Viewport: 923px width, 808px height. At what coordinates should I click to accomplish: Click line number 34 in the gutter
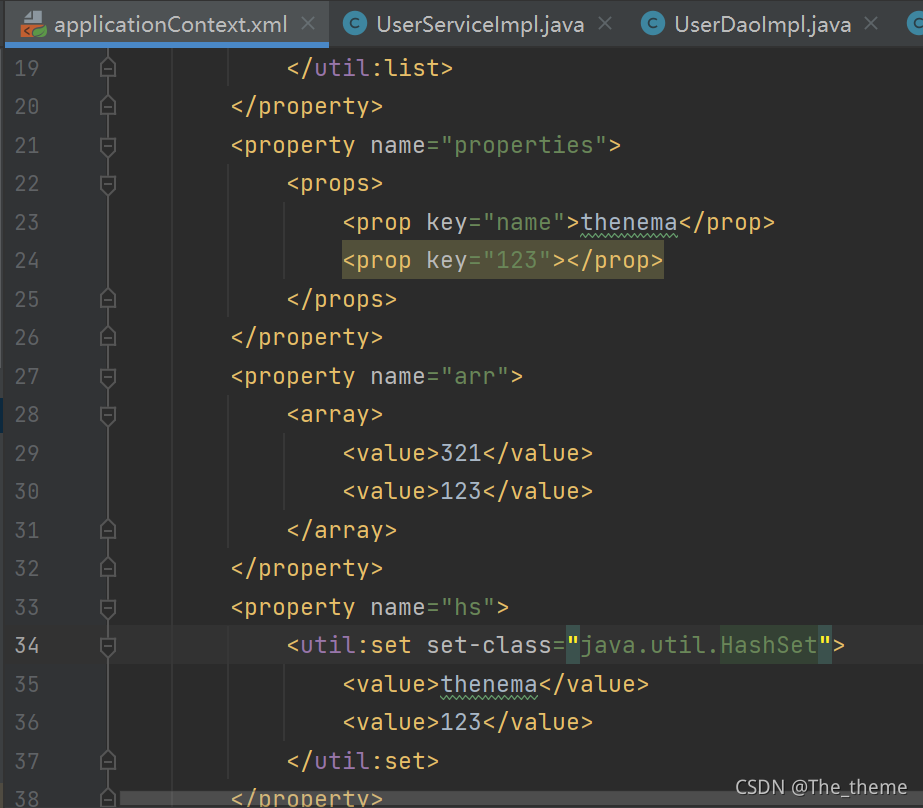point(27,646)
